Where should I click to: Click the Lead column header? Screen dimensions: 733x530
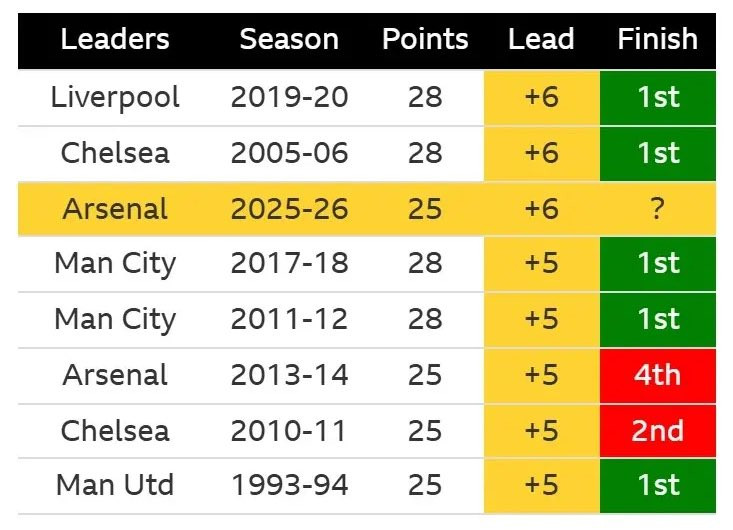[541, 39]
